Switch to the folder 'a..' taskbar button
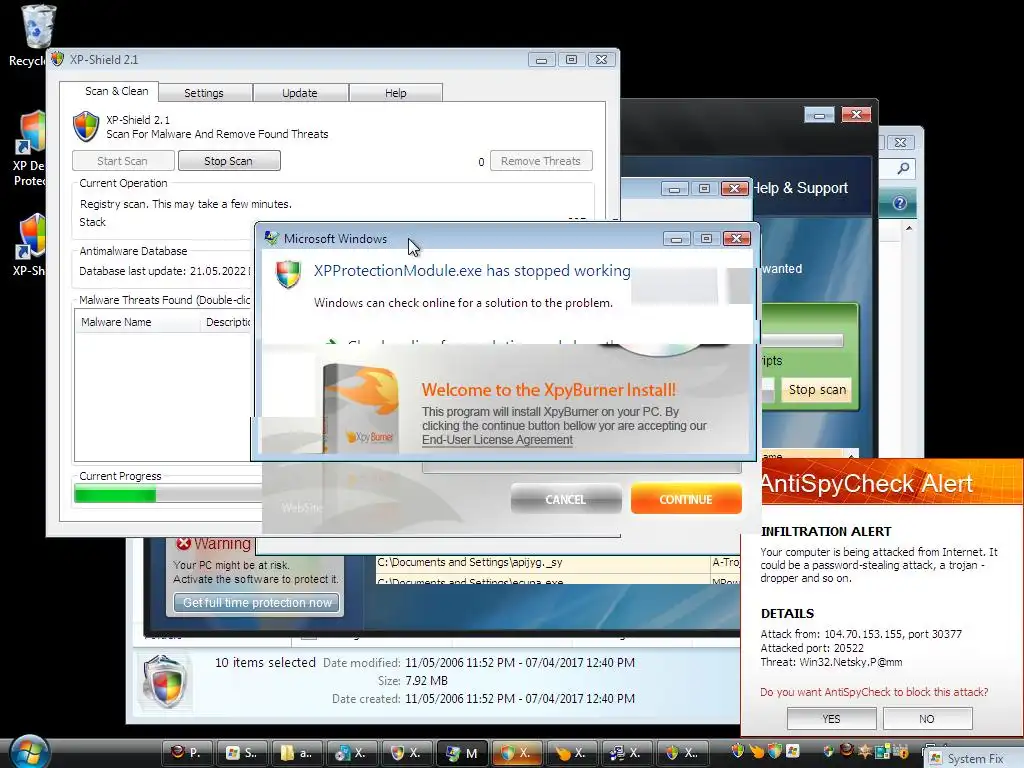This screenshot has height=768, width=1024. 296,753
